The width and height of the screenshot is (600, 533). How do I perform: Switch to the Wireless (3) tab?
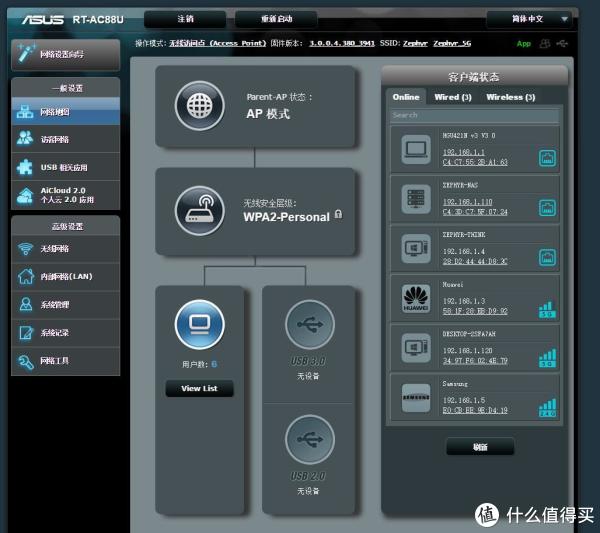point(511,97)
